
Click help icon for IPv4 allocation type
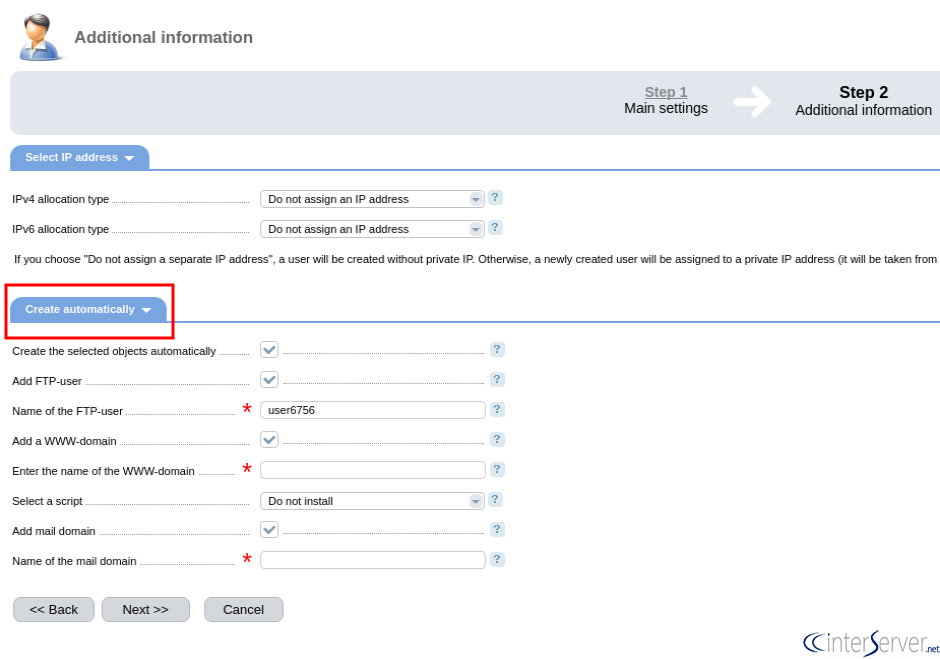pyautogui.click(x=495, y=198)
